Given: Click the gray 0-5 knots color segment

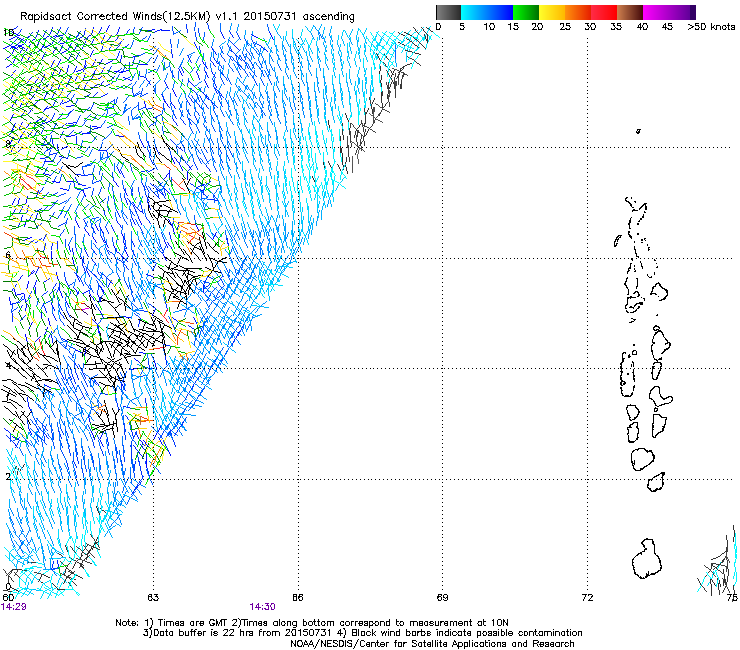Looking at the screenshot, I should [x=448, y=12].
